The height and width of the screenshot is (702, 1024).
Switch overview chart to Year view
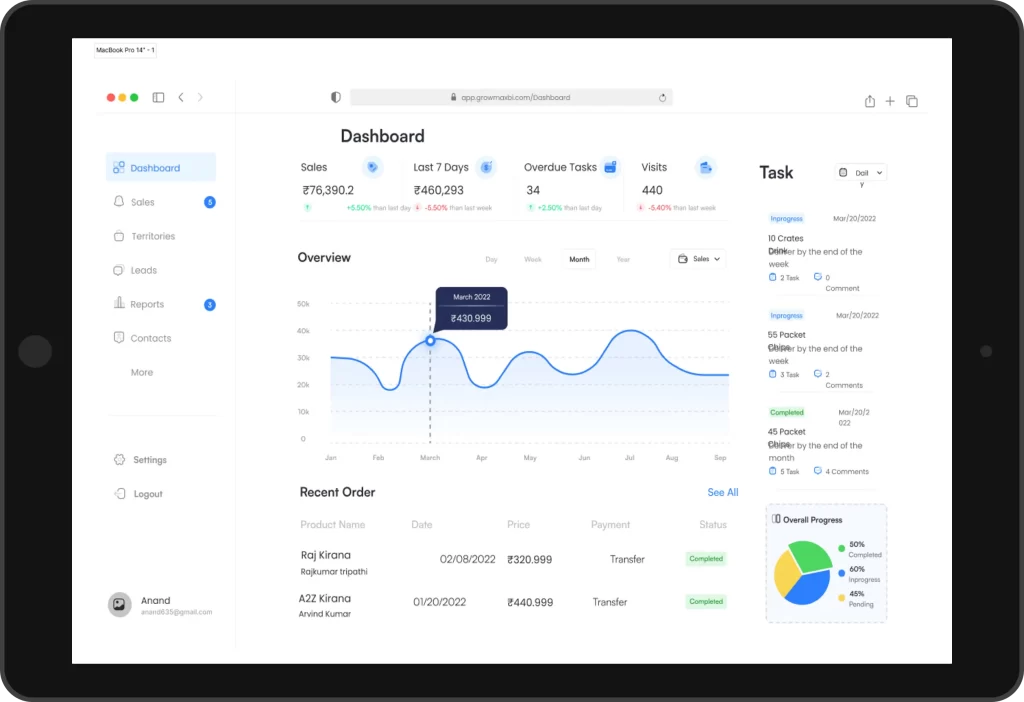coord(623,259)
